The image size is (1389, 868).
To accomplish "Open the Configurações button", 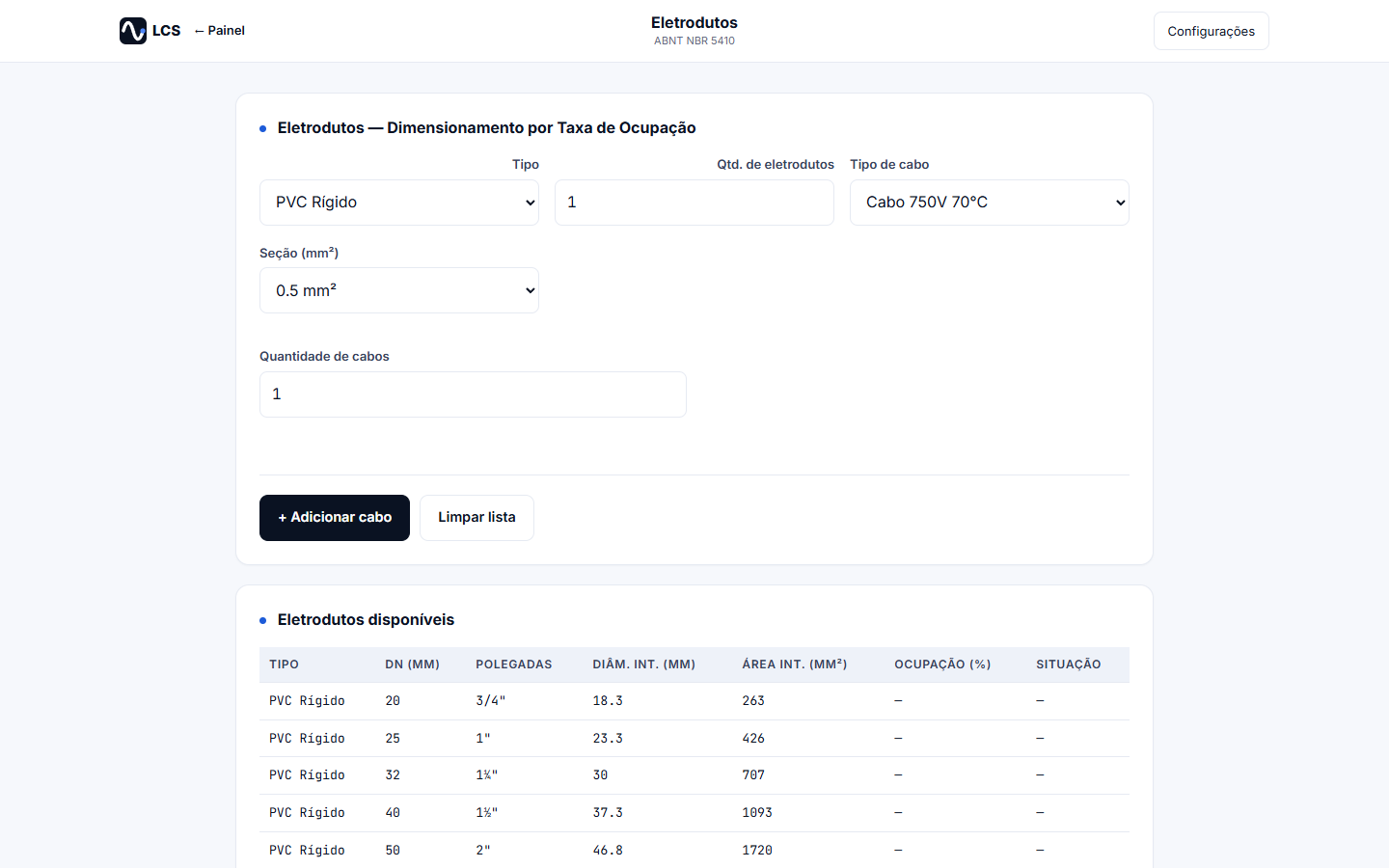I will (x=1211, y=31).
